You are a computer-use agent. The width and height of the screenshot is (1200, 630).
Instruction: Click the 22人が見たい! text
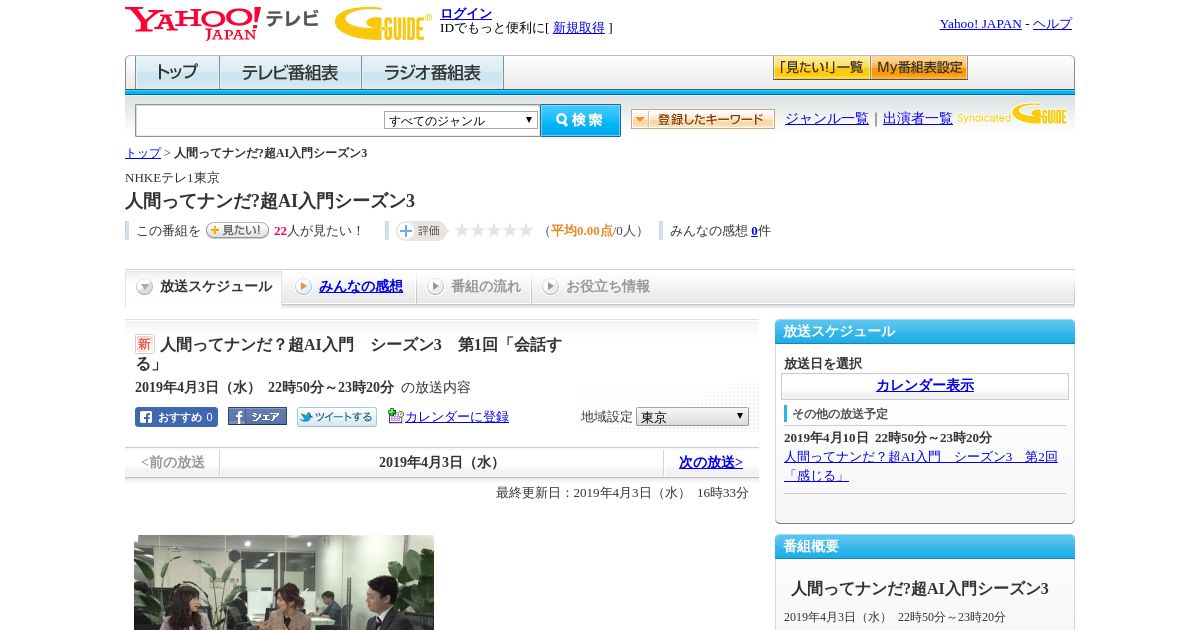point(318,230)
